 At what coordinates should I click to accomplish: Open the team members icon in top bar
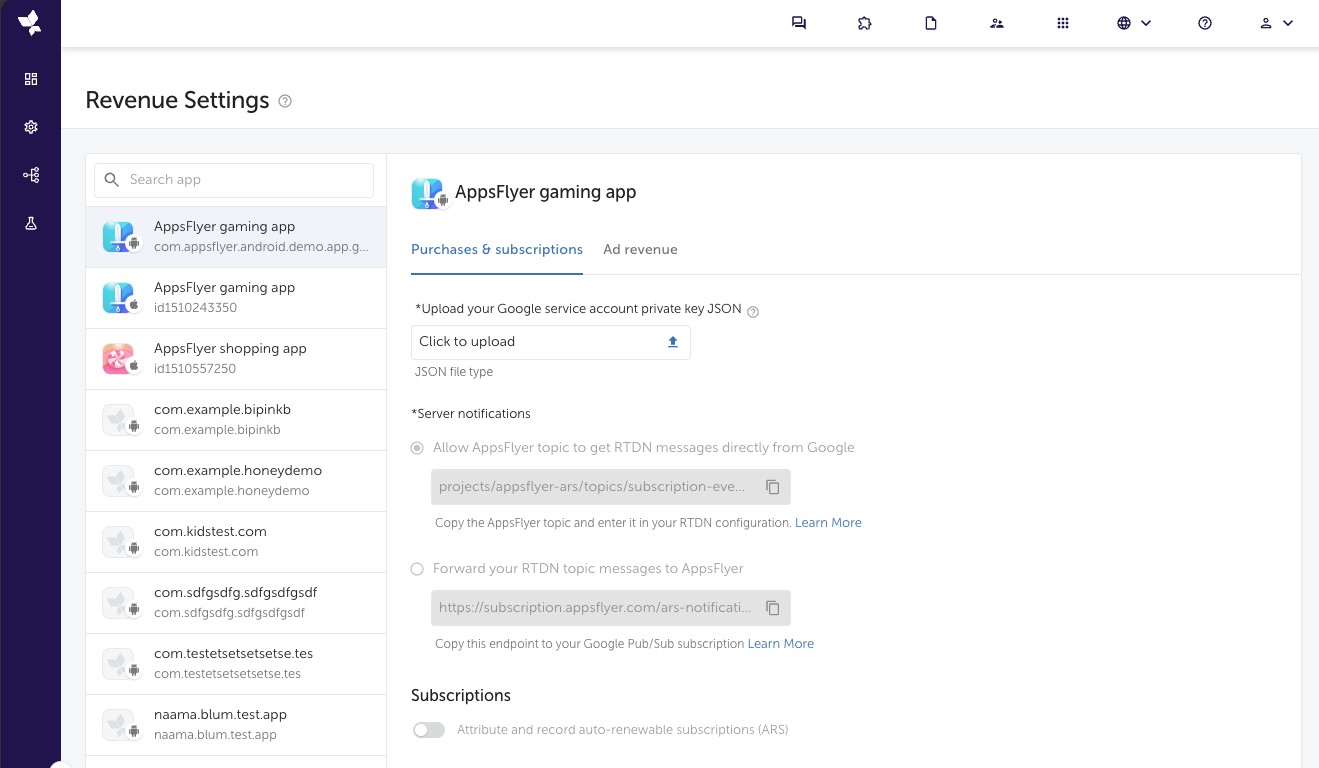[997, 23]
